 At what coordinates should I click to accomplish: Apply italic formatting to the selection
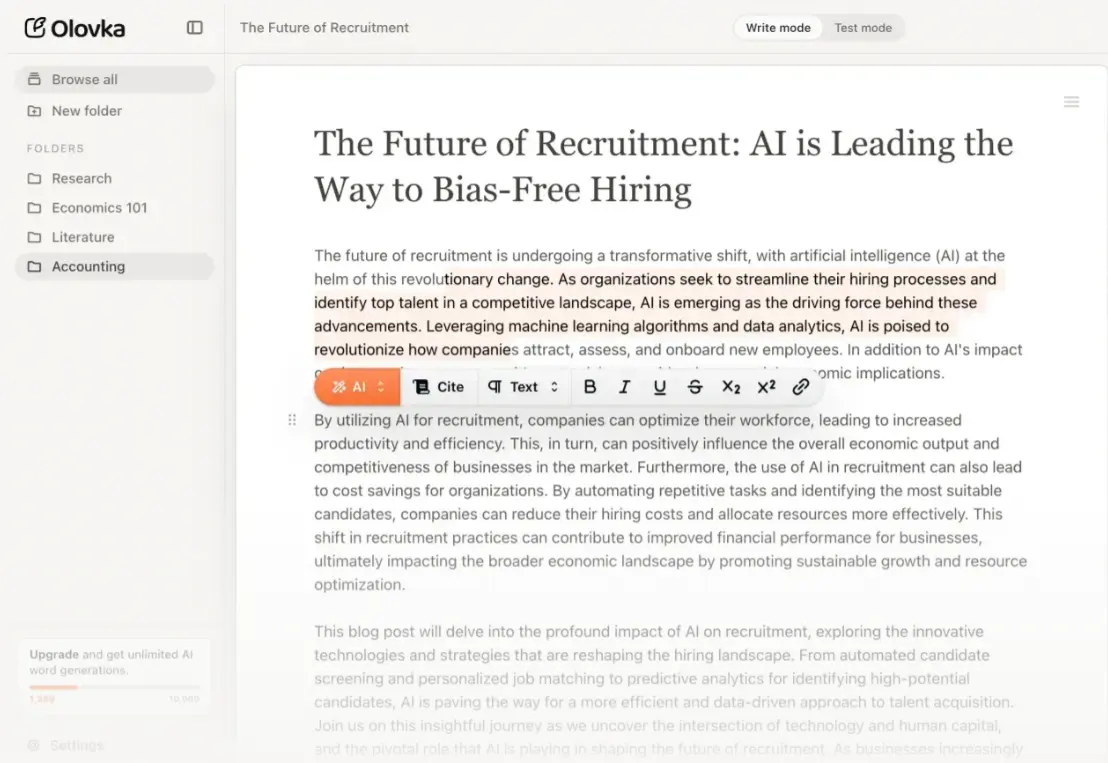tap(624, 386)
